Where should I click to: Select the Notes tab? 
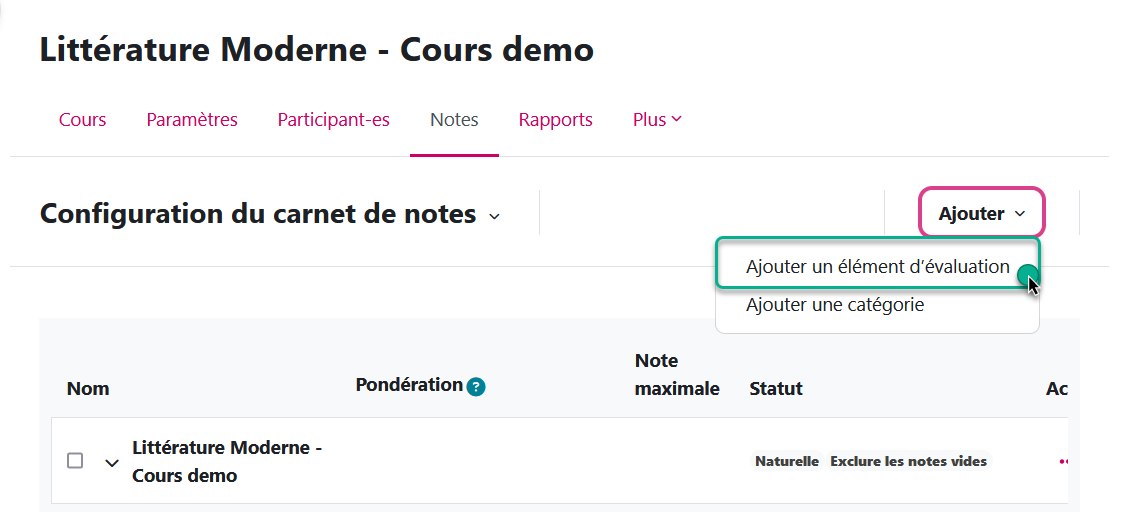[454, 120]
